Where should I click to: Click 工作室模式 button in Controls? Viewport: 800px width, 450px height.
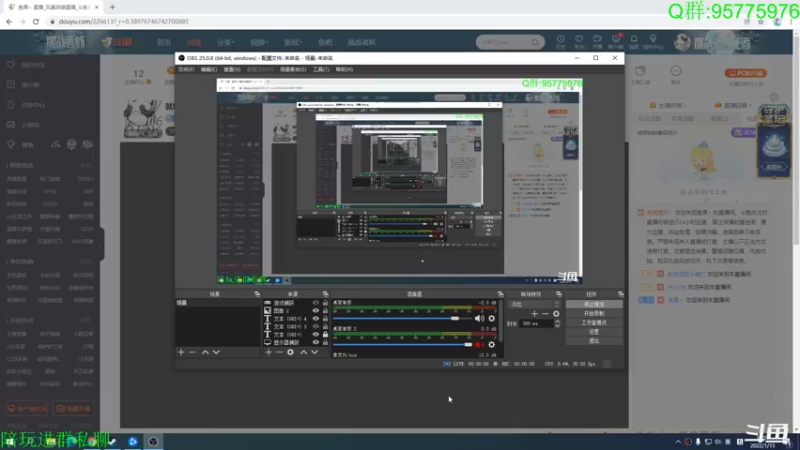point(594,322)
